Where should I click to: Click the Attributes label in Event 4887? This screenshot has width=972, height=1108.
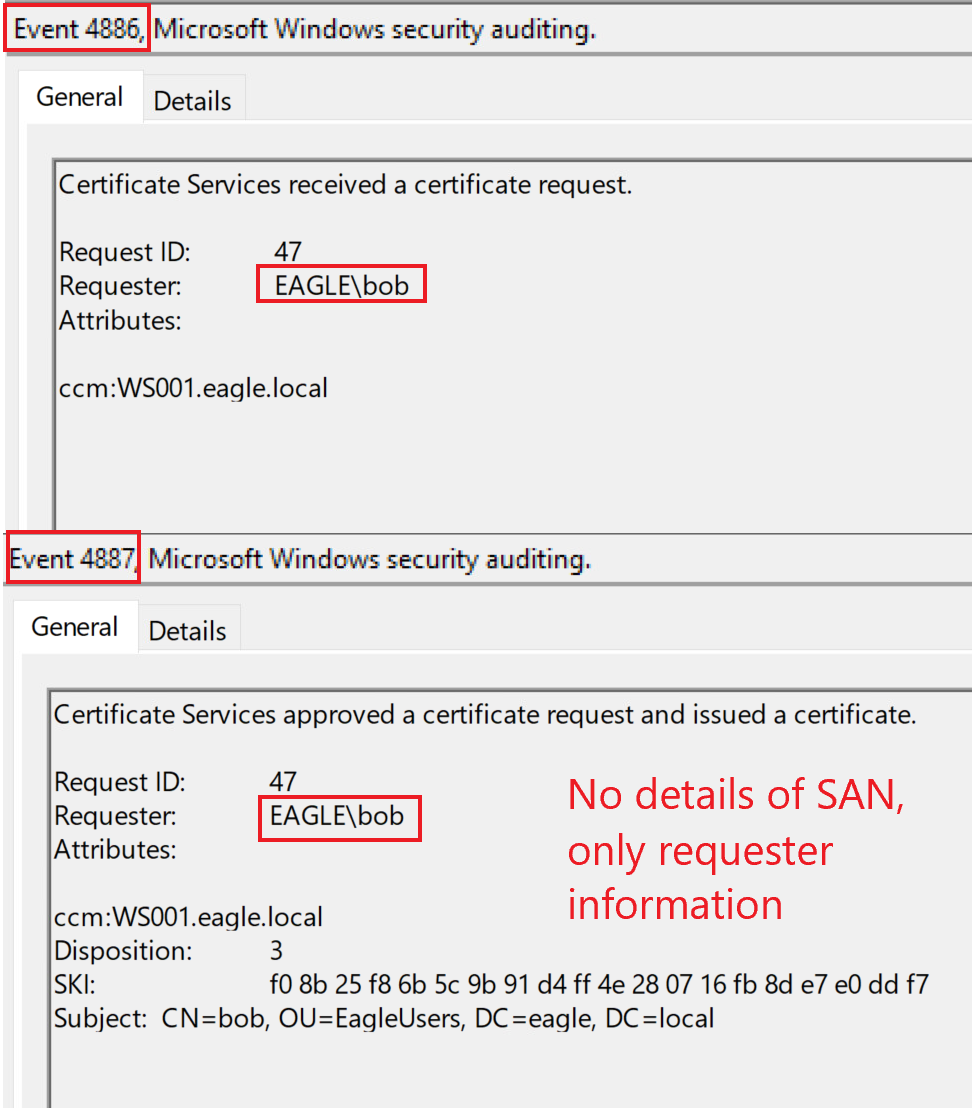pyautogui.click(x=115, y=850)
